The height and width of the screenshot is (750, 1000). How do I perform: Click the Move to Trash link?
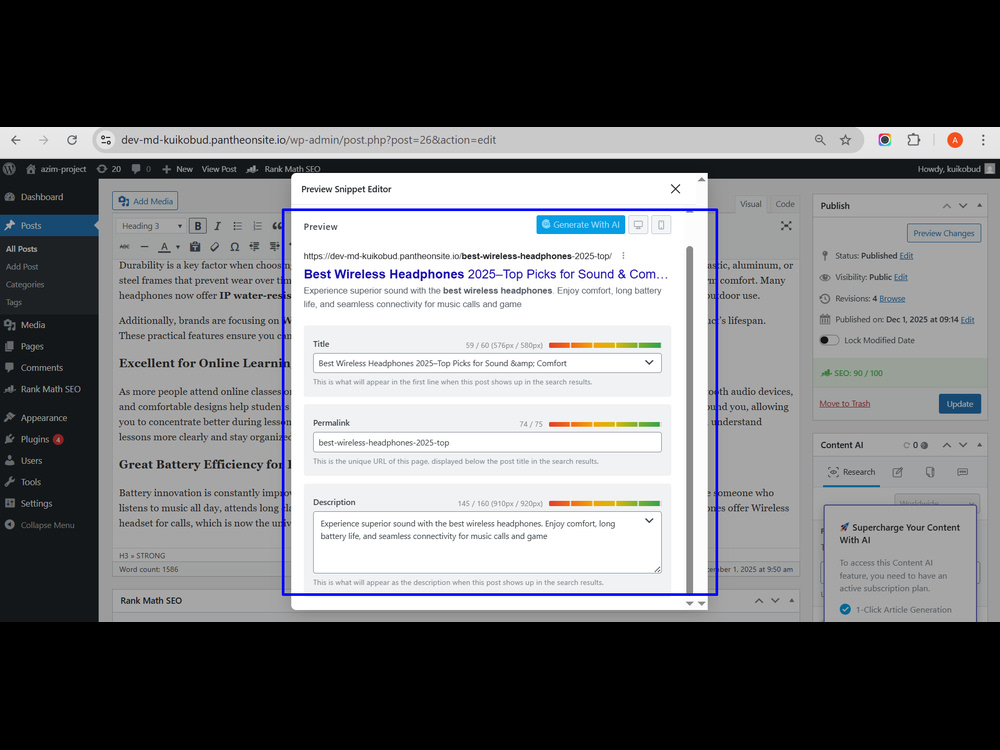pyautogui.click(x=844, y=404)
